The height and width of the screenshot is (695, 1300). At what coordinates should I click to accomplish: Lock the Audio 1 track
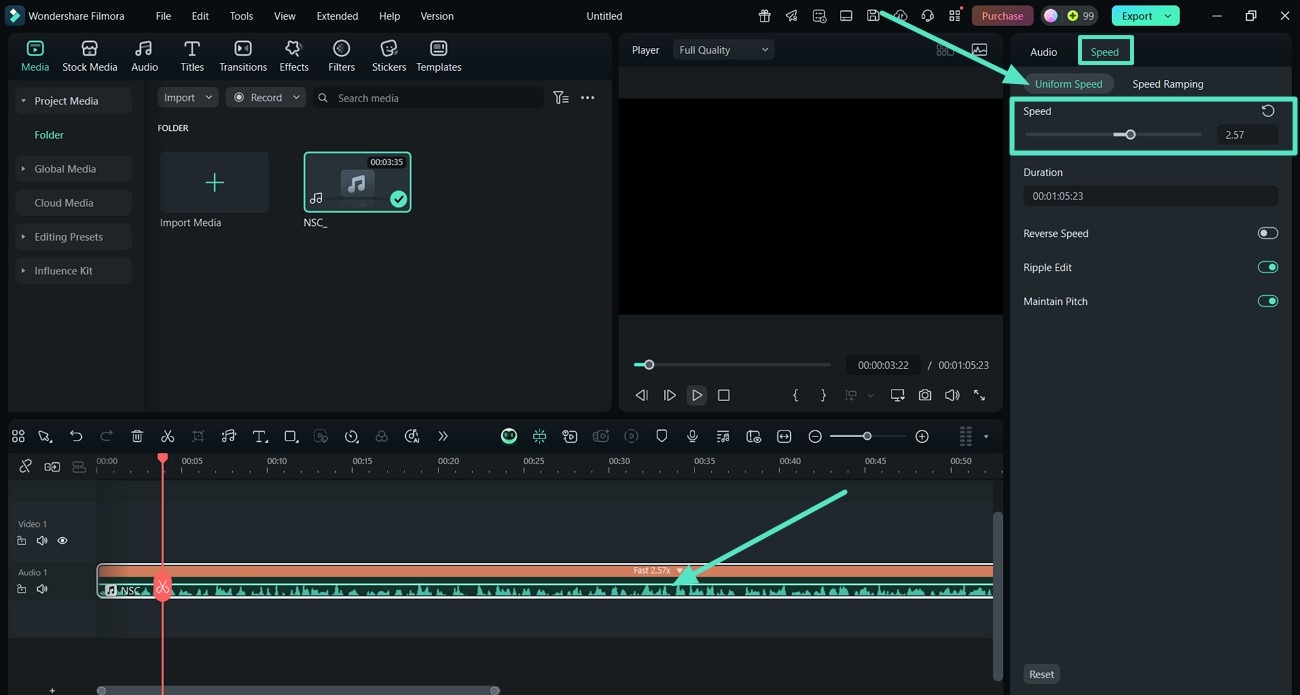pyautogui.click(x=22, y=589)
